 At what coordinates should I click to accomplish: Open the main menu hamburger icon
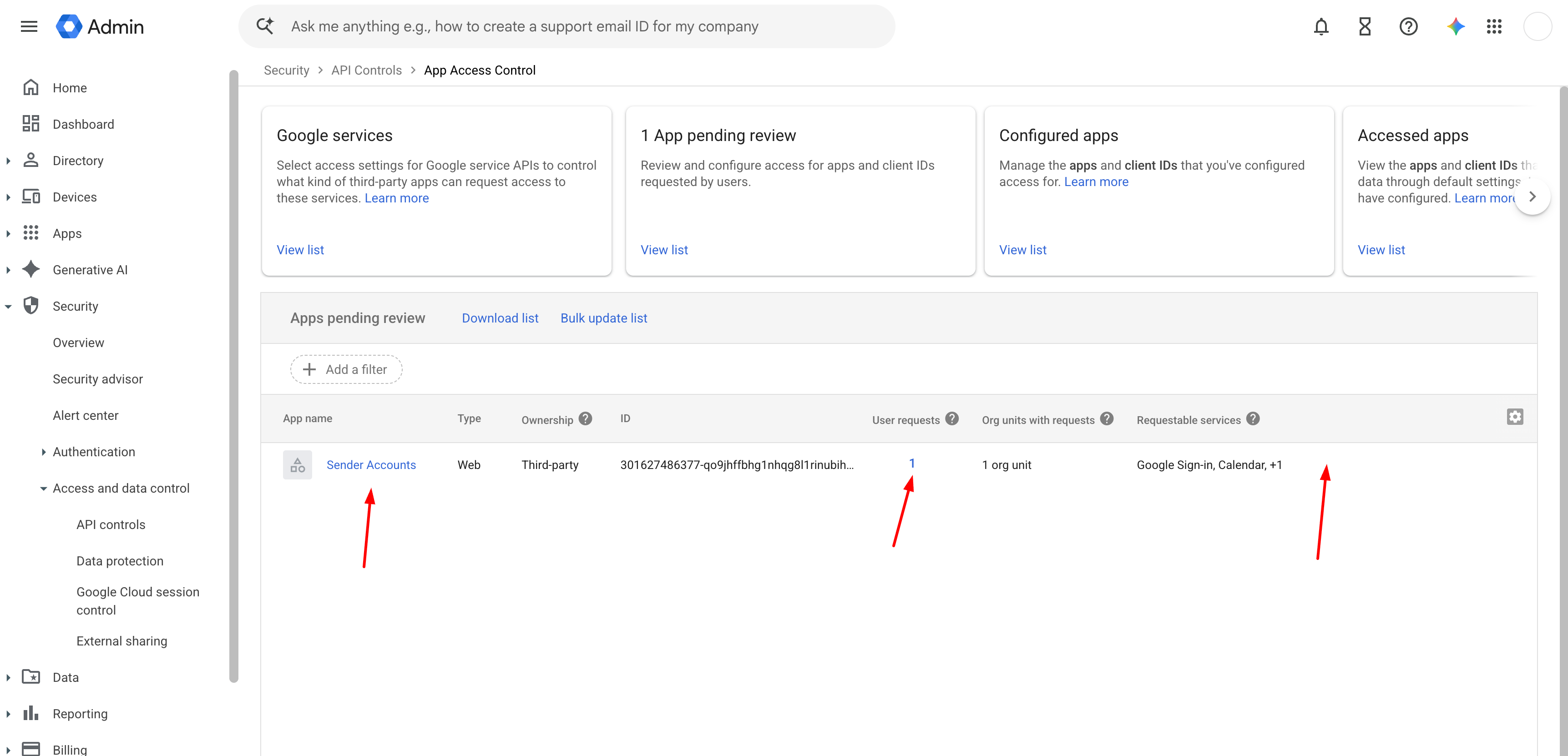pos(29,26)
